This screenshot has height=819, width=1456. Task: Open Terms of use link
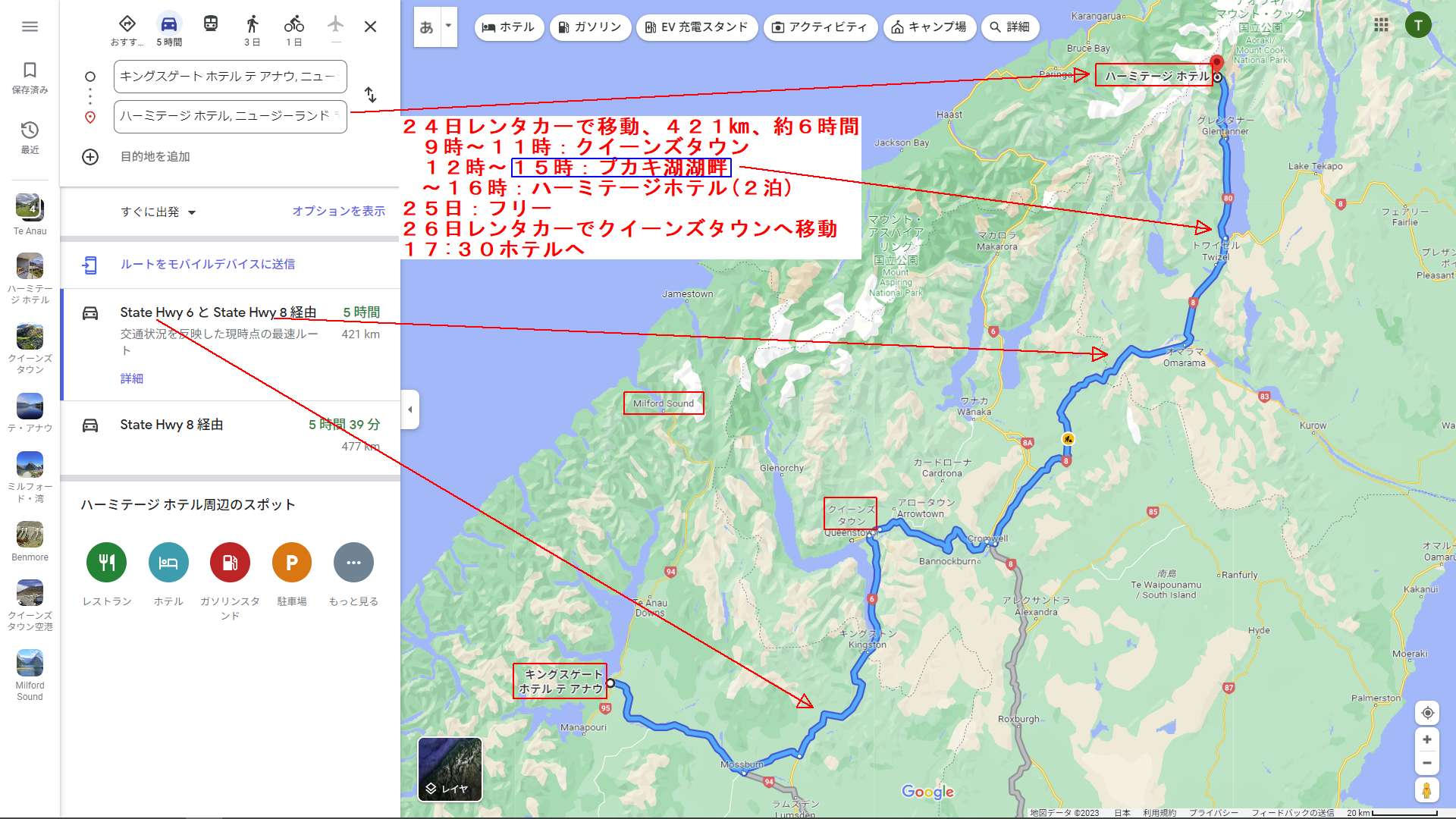(1159, 813)
